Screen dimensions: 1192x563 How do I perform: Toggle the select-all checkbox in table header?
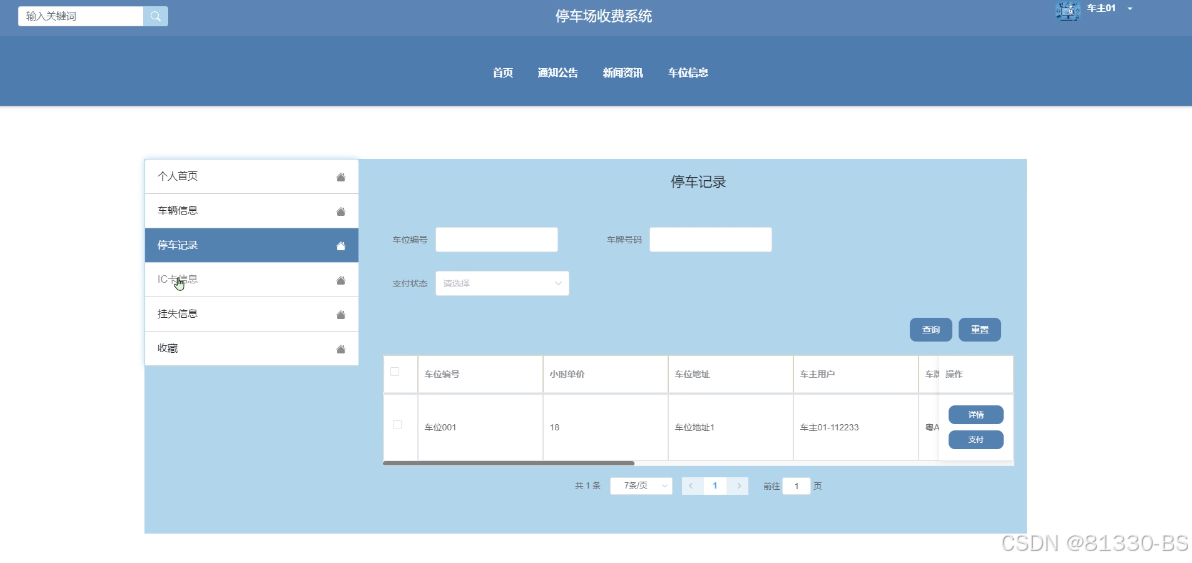pos(395,372)
